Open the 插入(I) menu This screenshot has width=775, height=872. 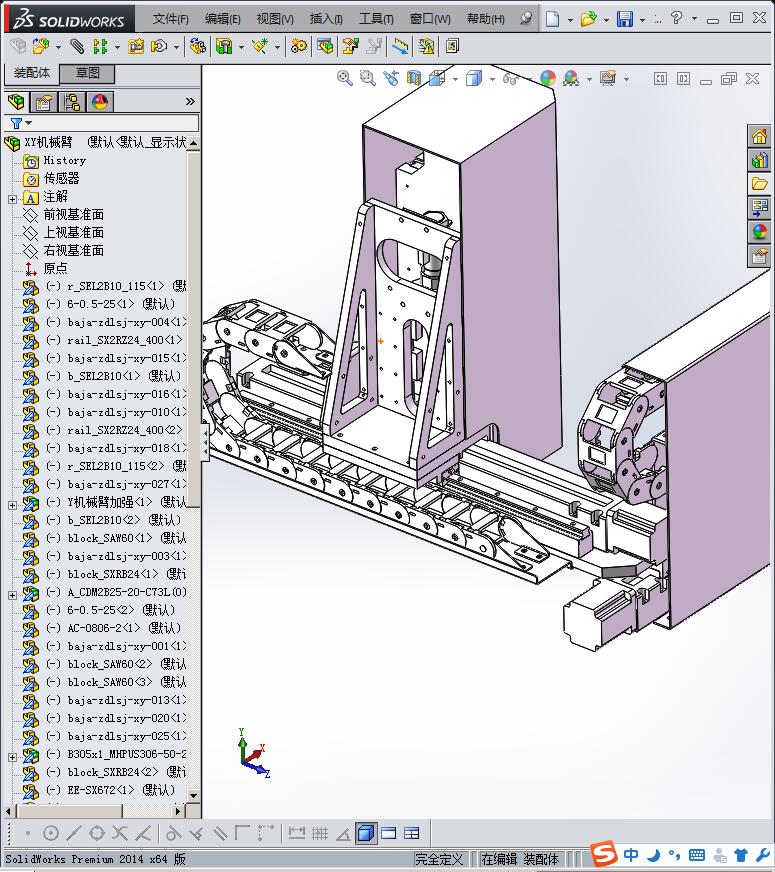tap(326, 19)
